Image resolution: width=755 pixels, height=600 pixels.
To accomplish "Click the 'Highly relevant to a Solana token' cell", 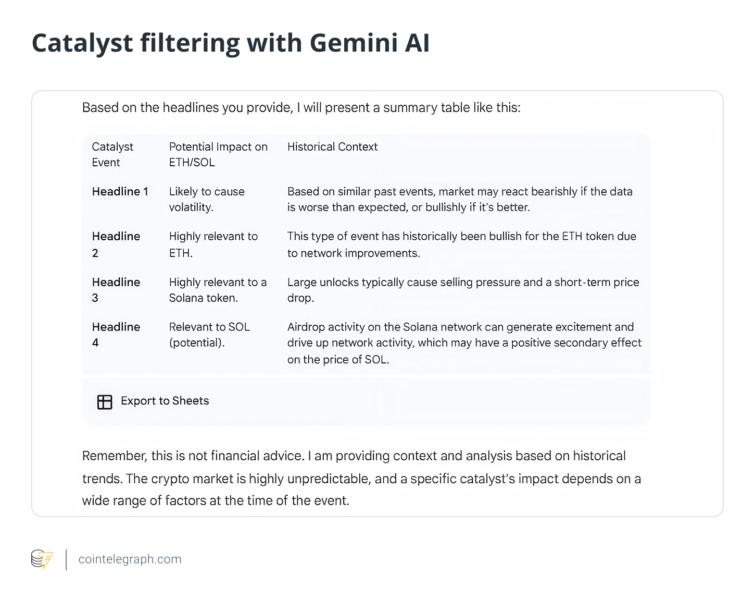I will [x=217, y=290].
